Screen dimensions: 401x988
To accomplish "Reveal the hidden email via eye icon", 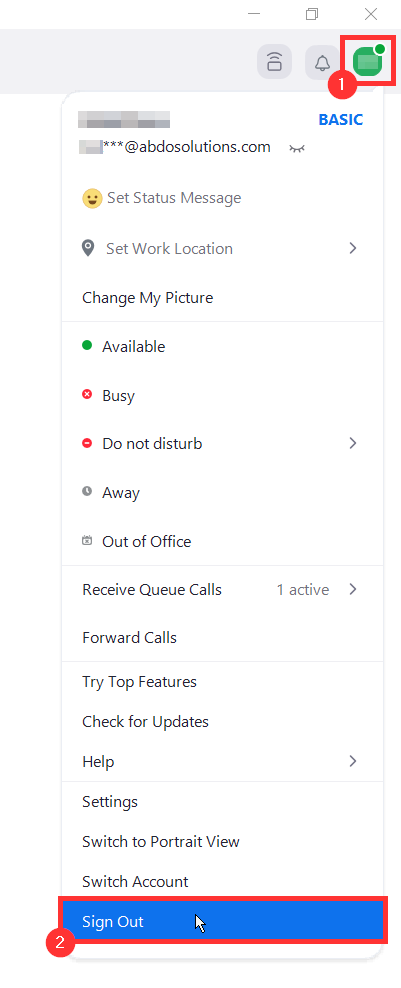I will tap(296, 148).
